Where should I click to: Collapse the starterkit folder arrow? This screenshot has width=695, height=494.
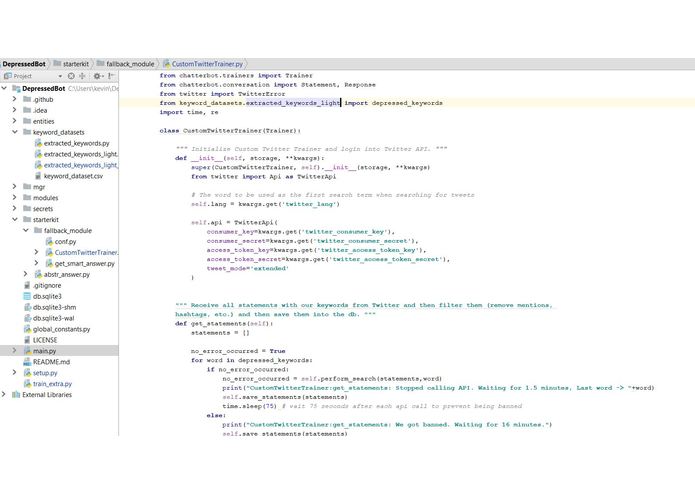click(15, 219)
